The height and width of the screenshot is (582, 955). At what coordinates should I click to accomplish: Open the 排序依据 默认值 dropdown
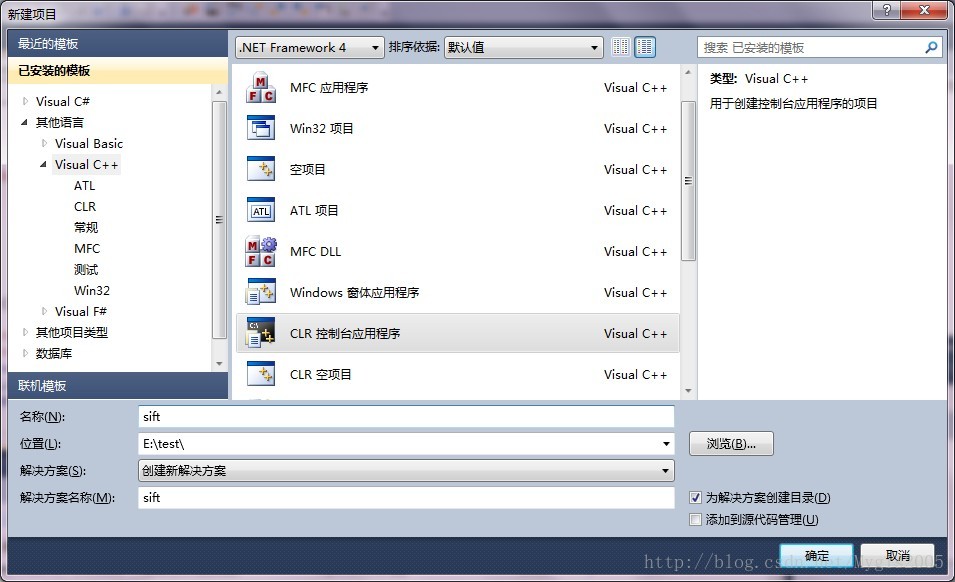tap(523, 47)
